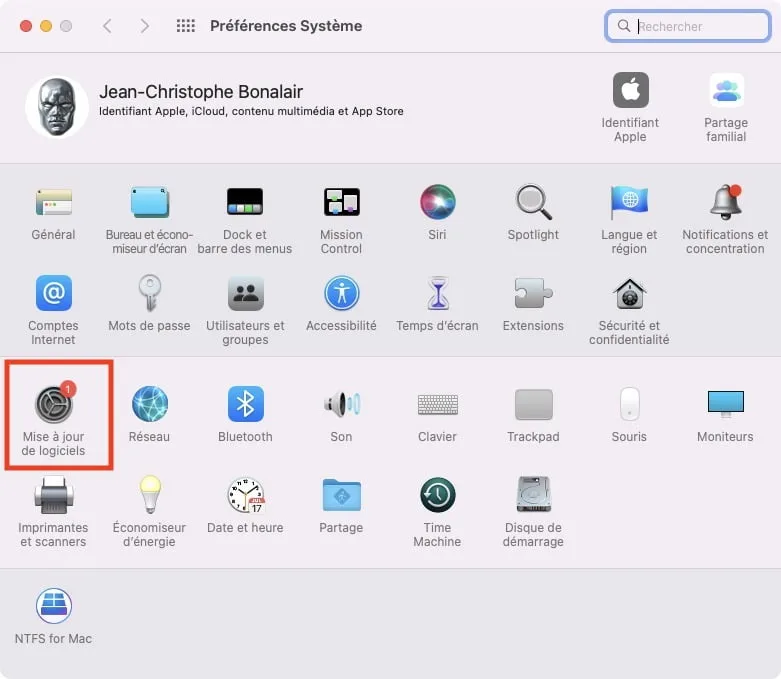
Task: Click the search magnifier icon
Action: point(624,25)
